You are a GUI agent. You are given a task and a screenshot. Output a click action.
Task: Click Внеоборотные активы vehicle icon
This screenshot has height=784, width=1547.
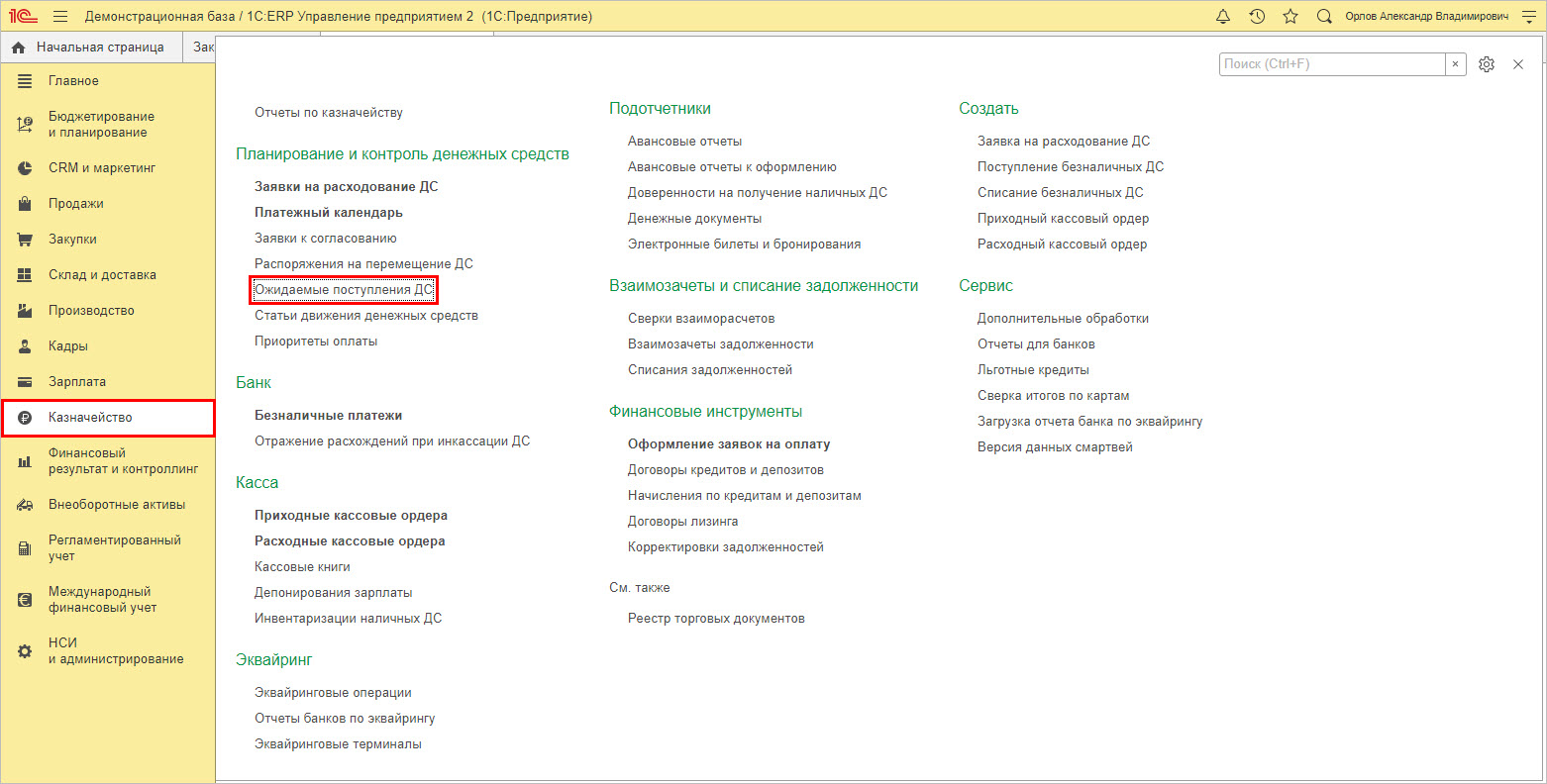coord(26,505)
